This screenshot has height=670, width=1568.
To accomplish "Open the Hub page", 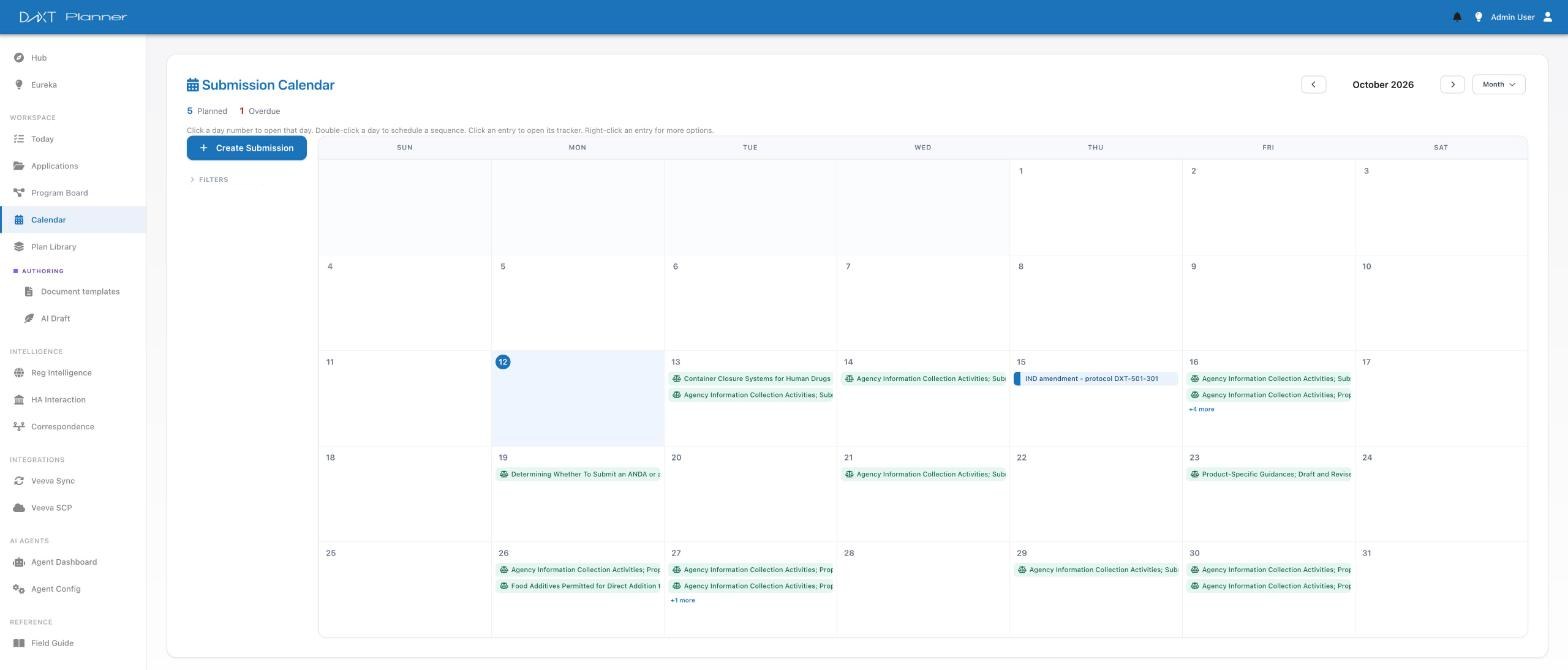I will (73, 58).
